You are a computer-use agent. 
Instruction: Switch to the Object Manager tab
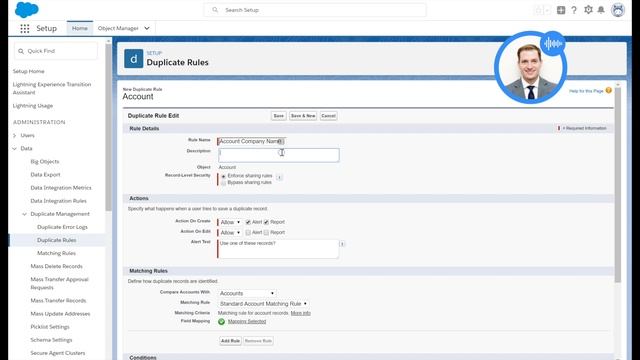tap(118, 28)
